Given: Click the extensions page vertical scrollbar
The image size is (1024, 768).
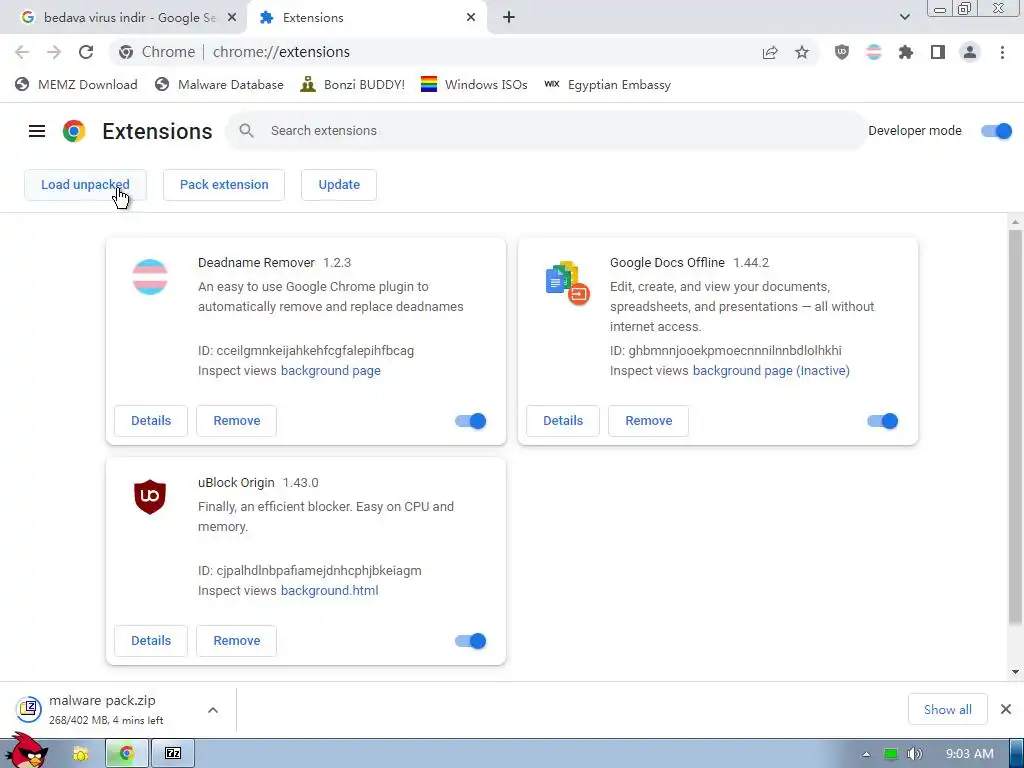Looking at the screenshot, I should pyautogui.click(x=1015, y=427).
